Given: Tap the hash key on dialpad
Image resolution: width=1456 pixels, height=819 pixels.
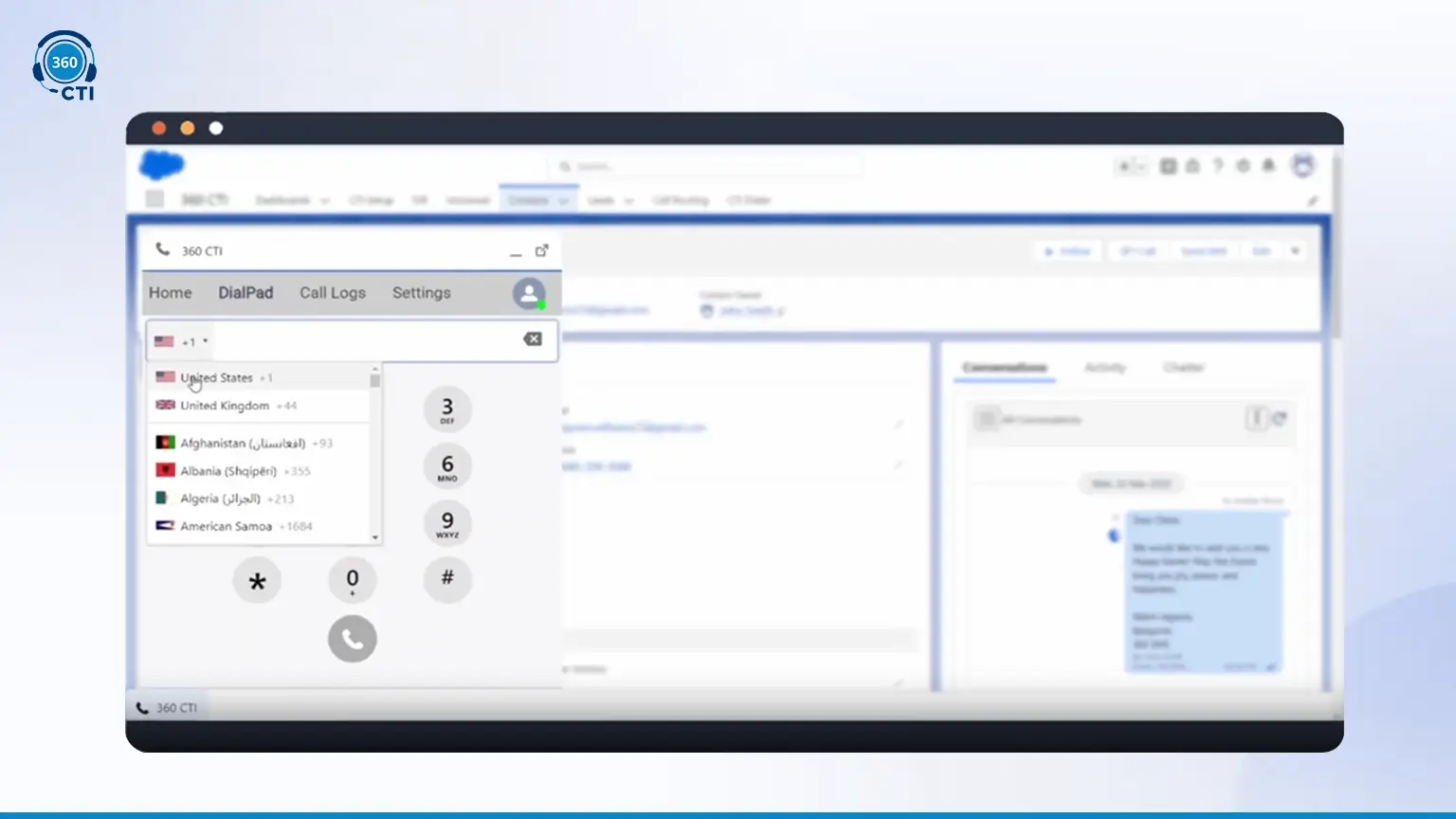Looking at the screenshot, I should click(x=447, y=579).
